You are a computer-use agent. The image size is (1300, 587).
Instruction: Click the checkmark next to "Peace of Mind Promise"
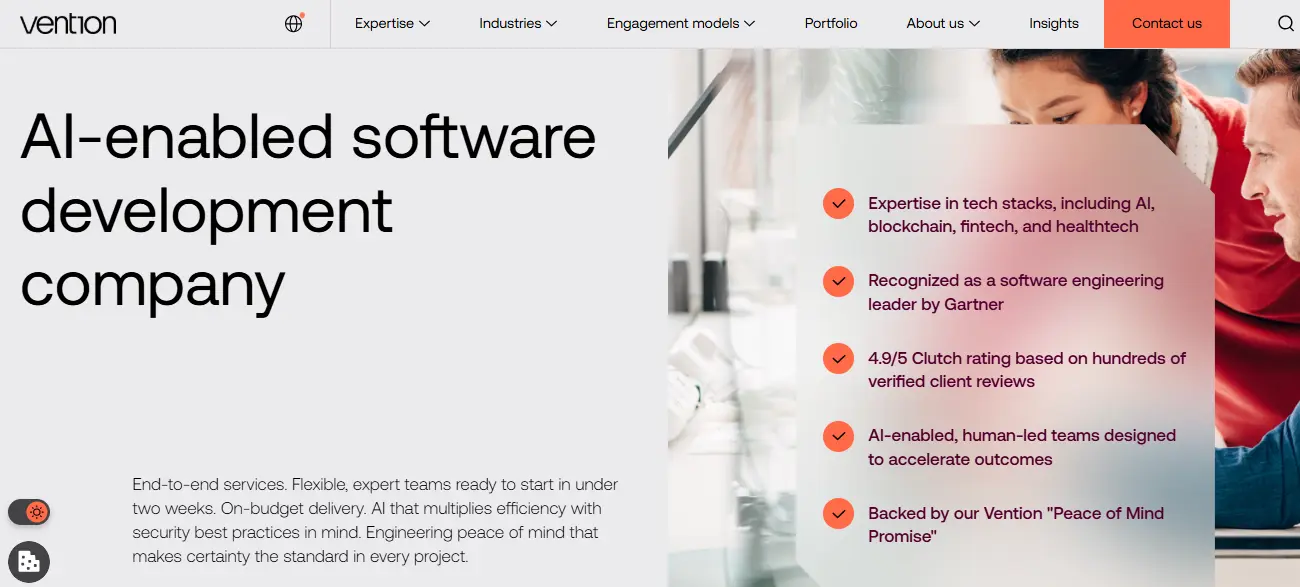tap(838, 514)
